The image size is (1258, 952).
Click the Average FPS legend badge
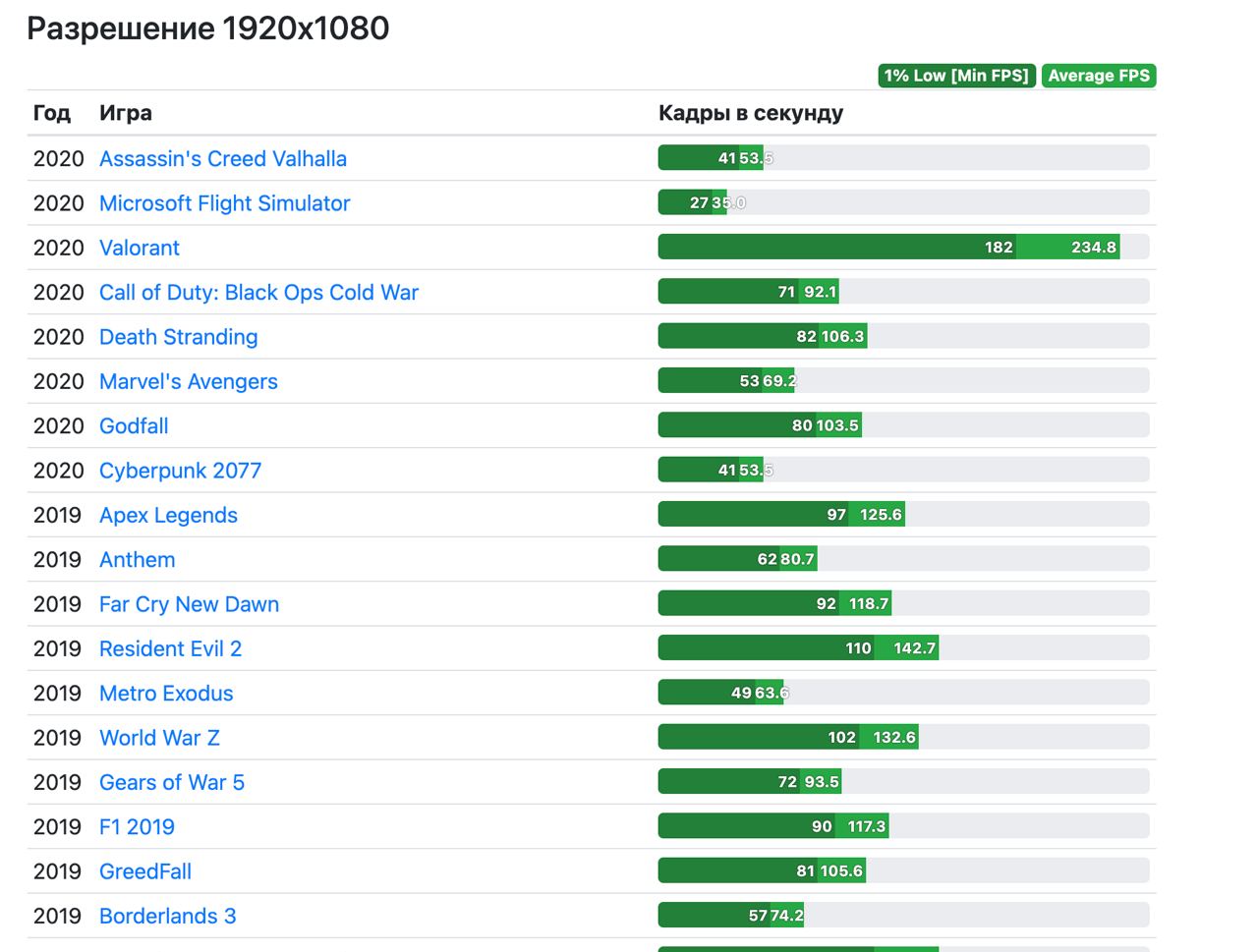(1099, 76)
